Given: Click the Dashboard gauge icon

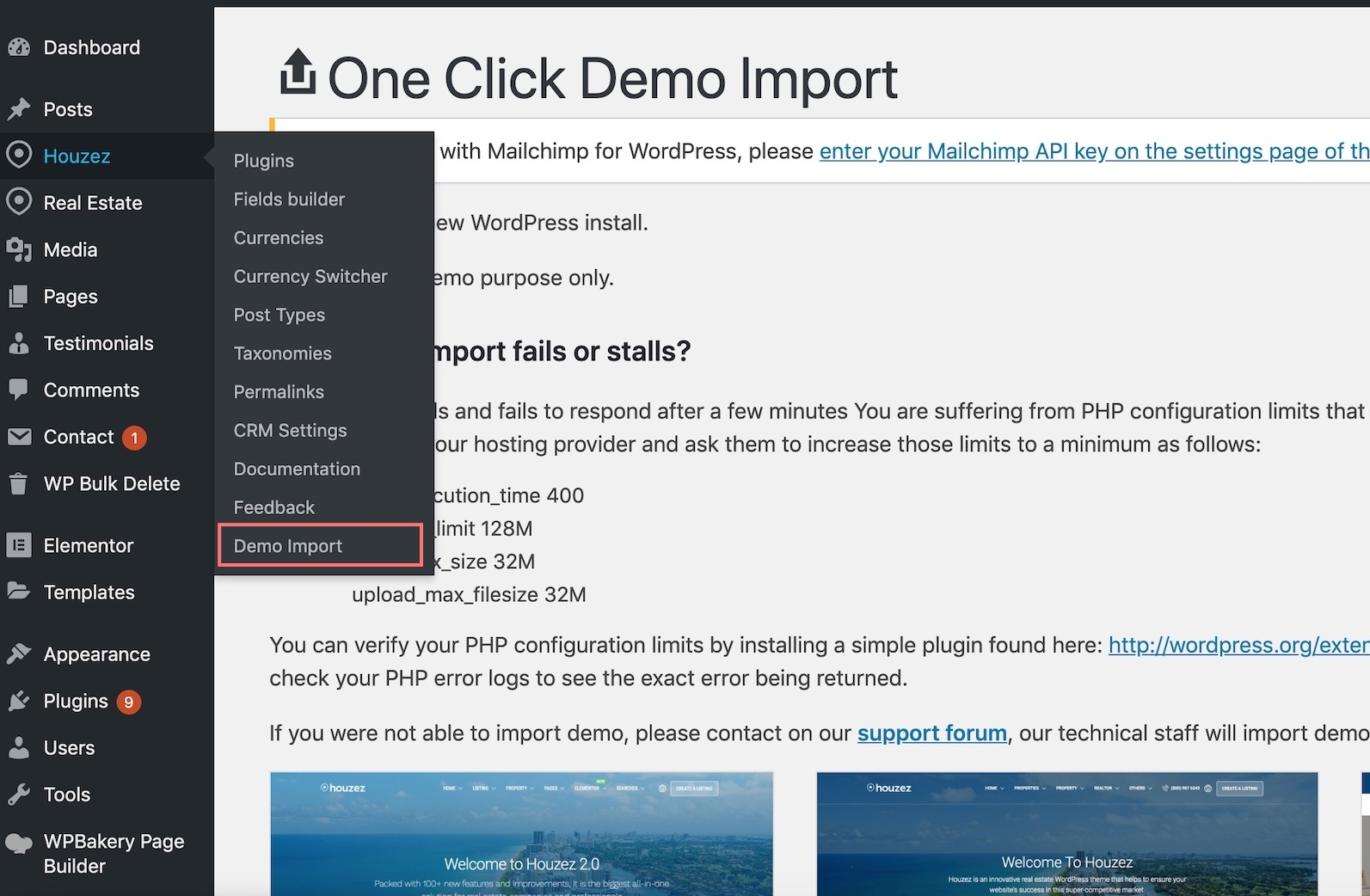Looking at the screenshot, I should [x=19, y=47].
